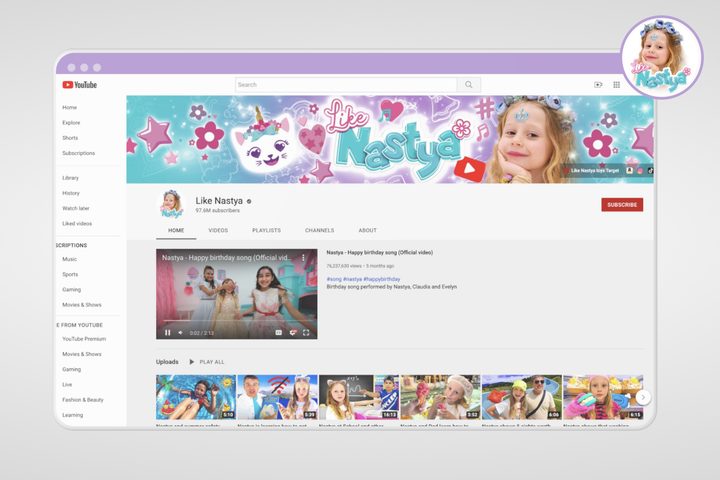
Task: Pause the featured birthday song video
Action: pyautogui.click(x=168, y=333)
